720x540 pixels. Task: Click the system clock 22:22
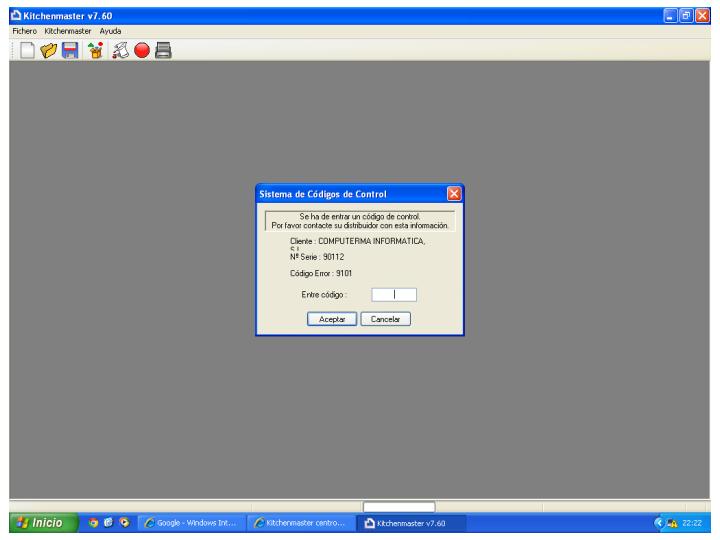(692, 523)
